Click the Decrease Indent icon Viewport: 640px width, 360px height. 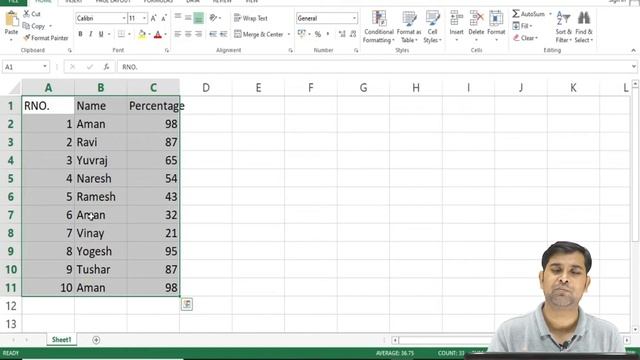213,34
